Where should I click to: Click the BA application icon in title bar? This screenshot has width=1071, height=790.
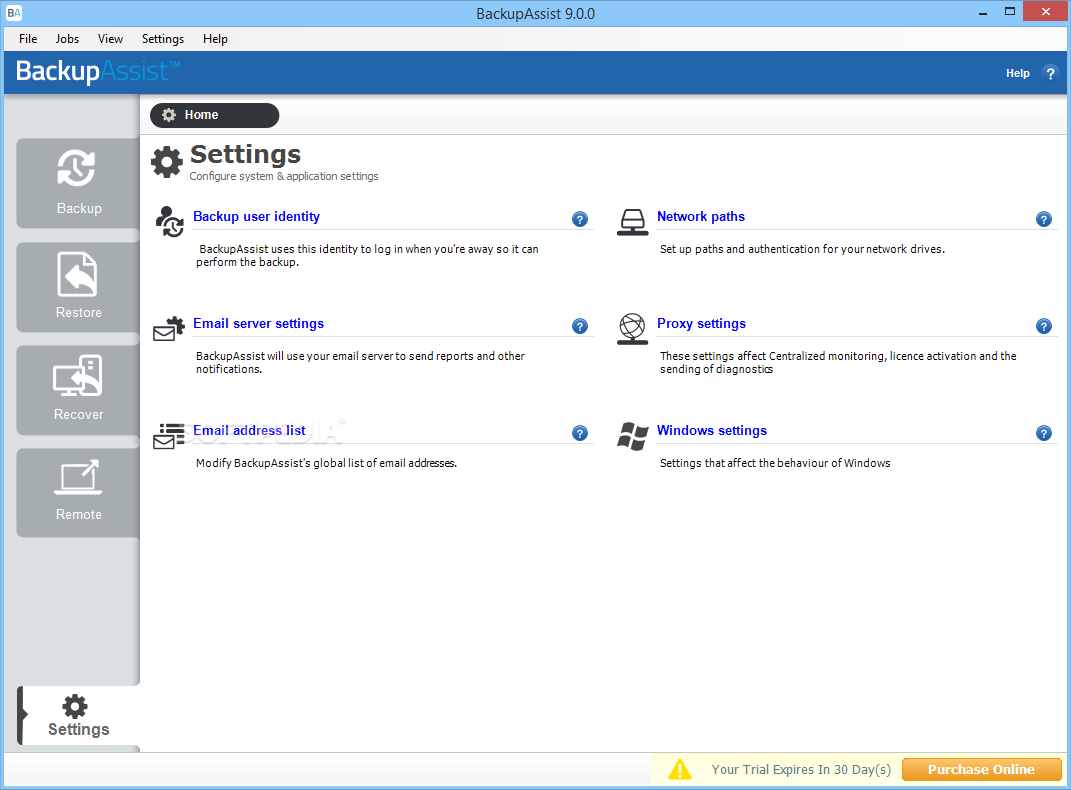click(x=14, y=13)
